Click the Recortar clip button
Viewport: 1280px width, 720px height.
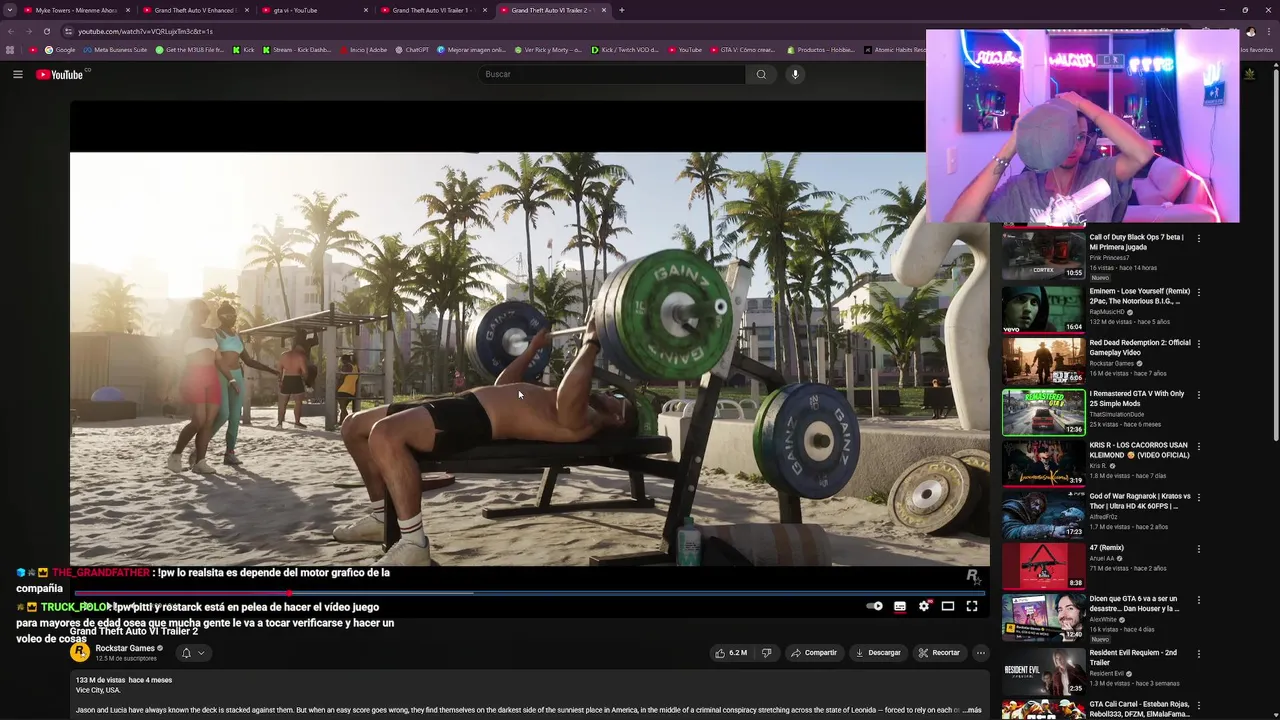[939, 653]
